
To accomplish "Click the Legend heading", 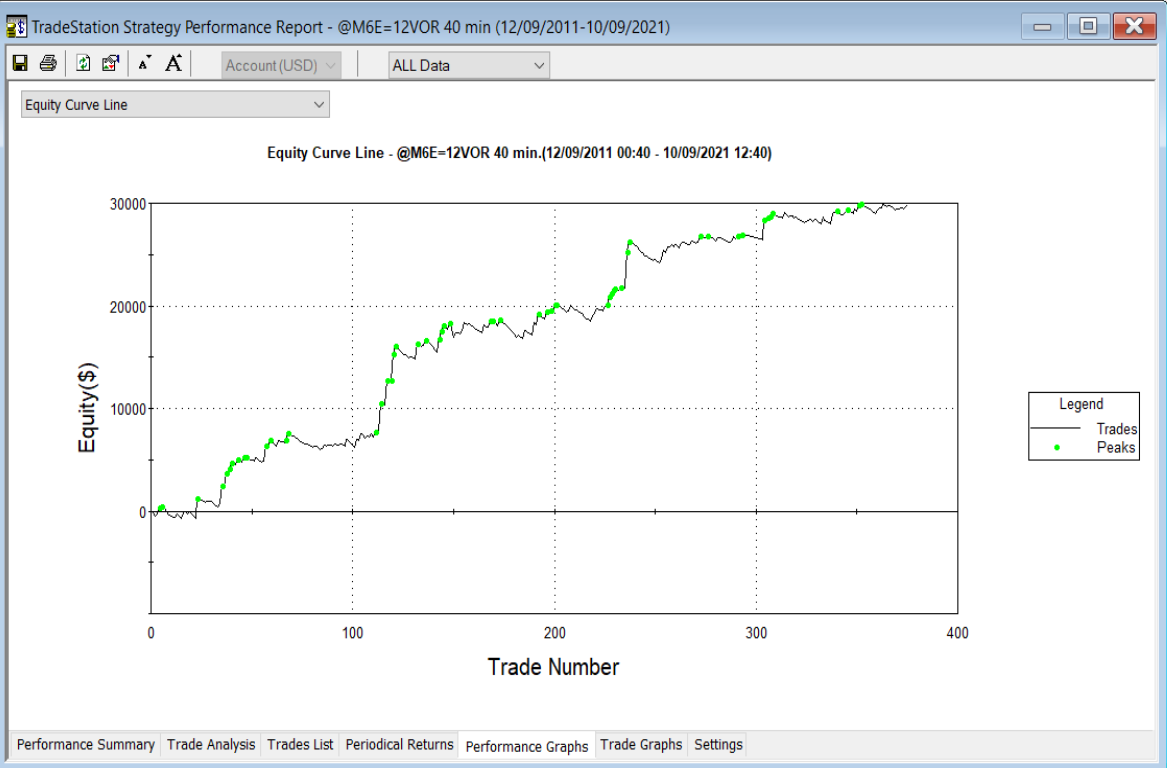I will click(x=1081, y=404).
